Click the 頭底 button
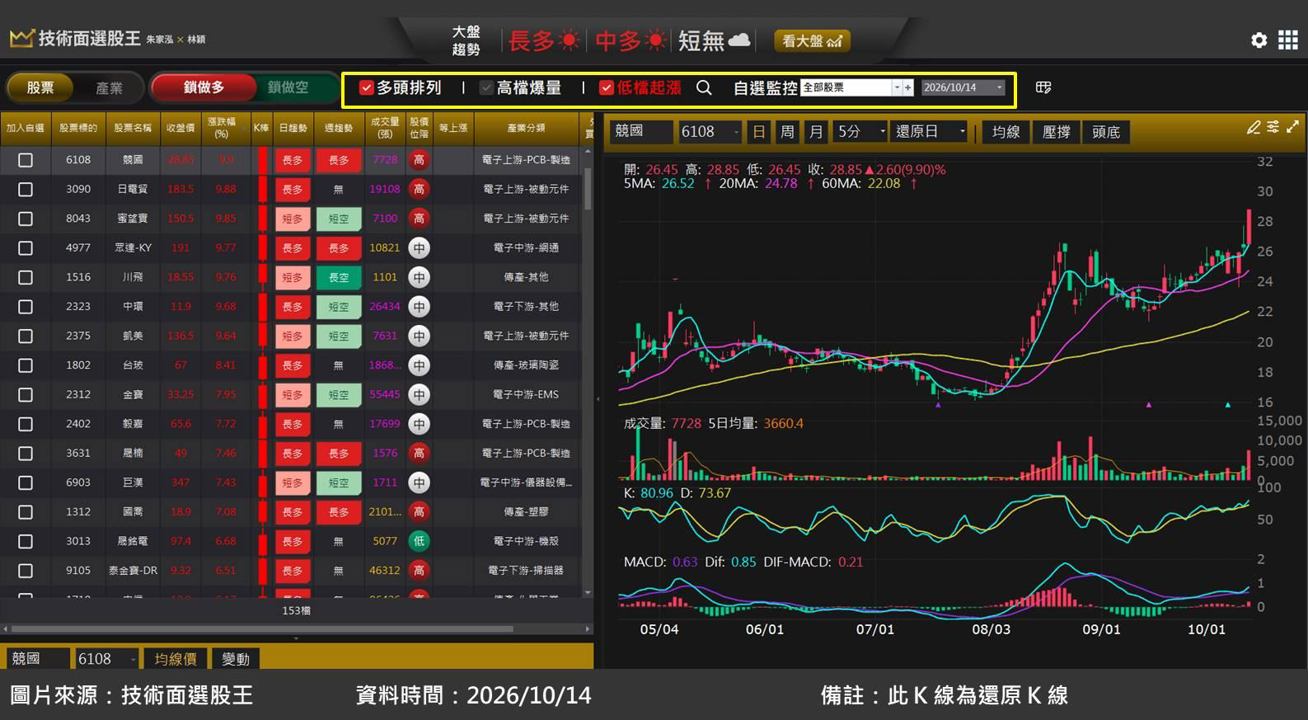 pyautogui.click(x=1106, y=132)
